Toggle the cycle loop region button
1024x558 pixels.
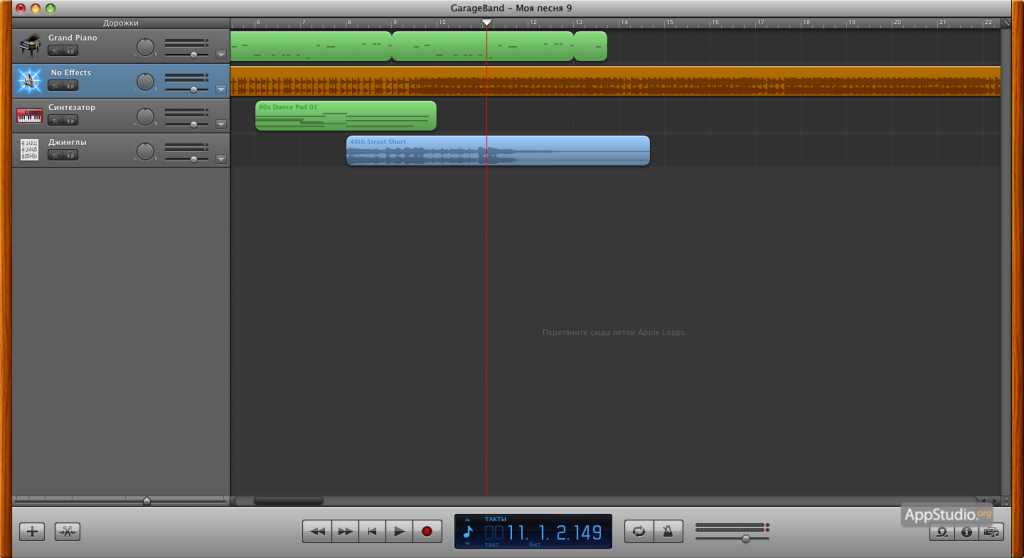click(639, 531)
